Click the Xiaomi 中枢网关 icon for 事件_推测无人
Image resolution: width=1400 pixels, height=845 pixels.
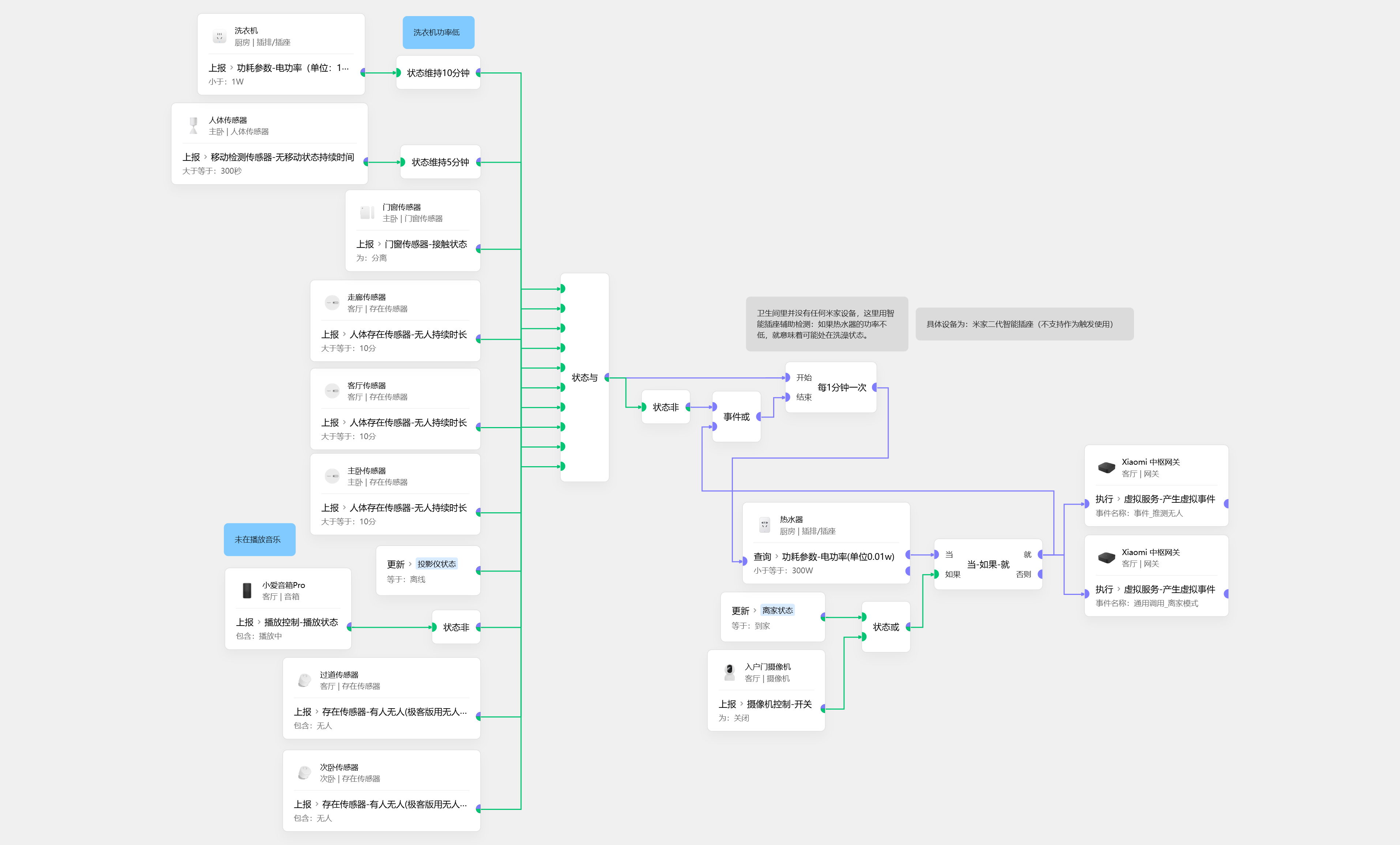[1106, 467]
